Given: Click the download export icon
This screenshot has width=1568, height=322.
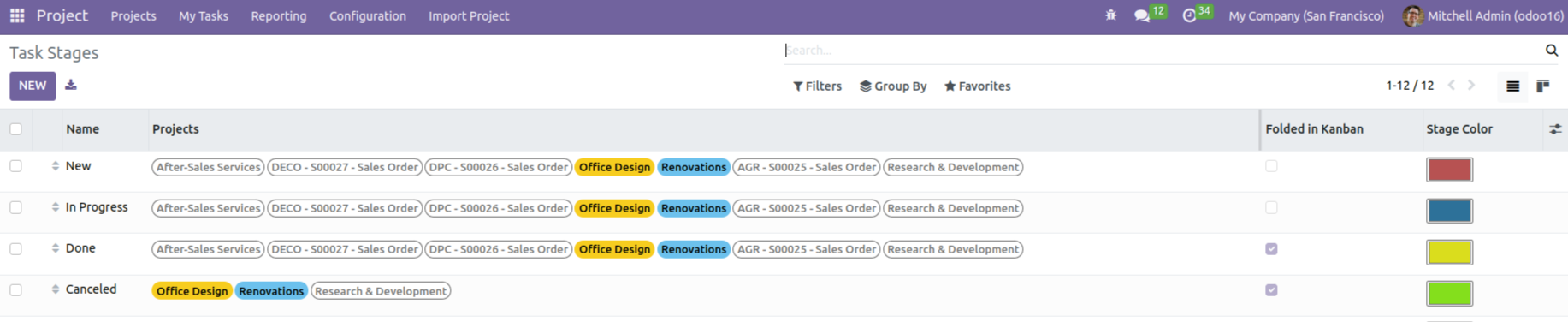Looking at the screenshot, I should click(x=71, y=85).
